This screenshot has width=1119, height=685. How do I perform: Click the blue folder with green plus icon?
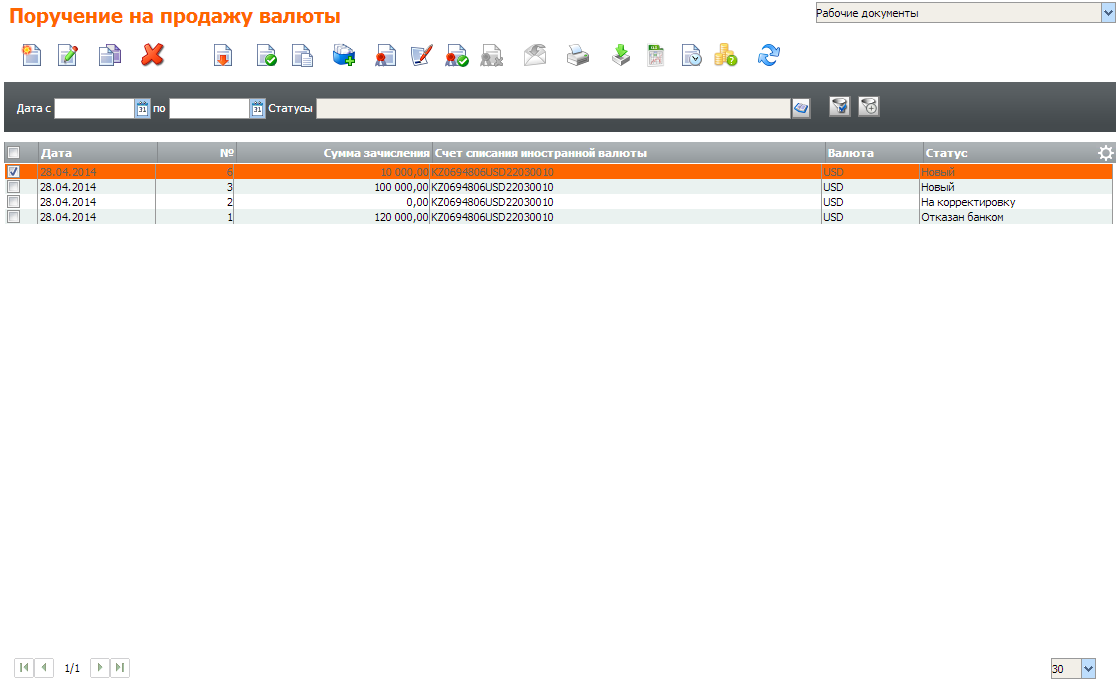(343, 55)
